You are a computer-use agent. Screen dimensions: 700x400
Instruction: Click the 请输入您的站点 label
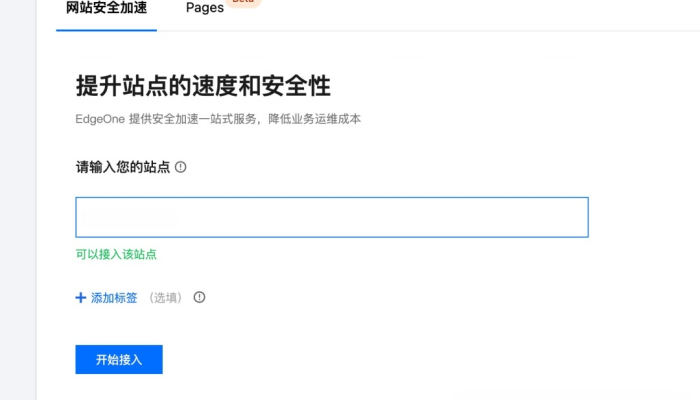[123, 167]
